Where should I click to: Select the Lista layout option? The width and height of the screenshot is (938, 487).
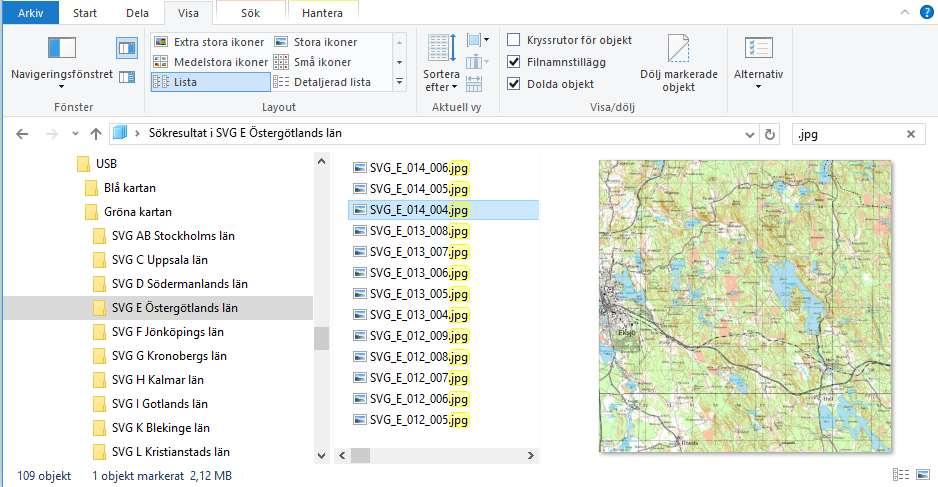[x=211, y=82]
